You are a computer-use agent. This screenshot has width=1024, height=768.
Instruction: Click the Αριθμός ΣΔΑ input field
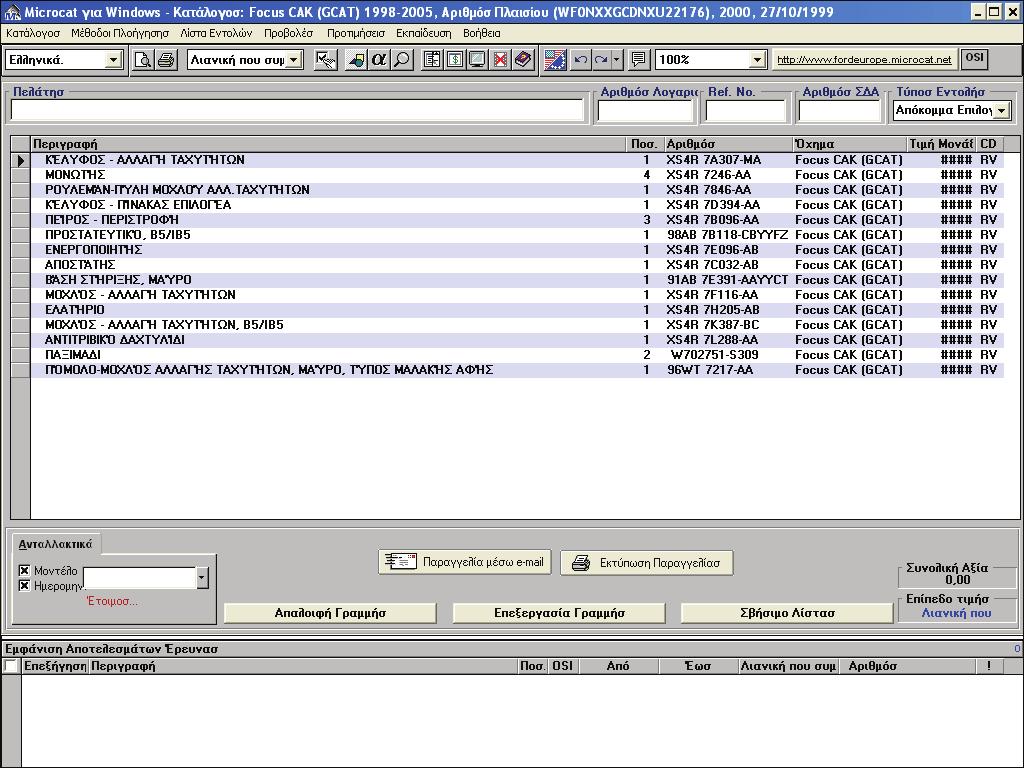pyautogui.click(x=840, y=110)
